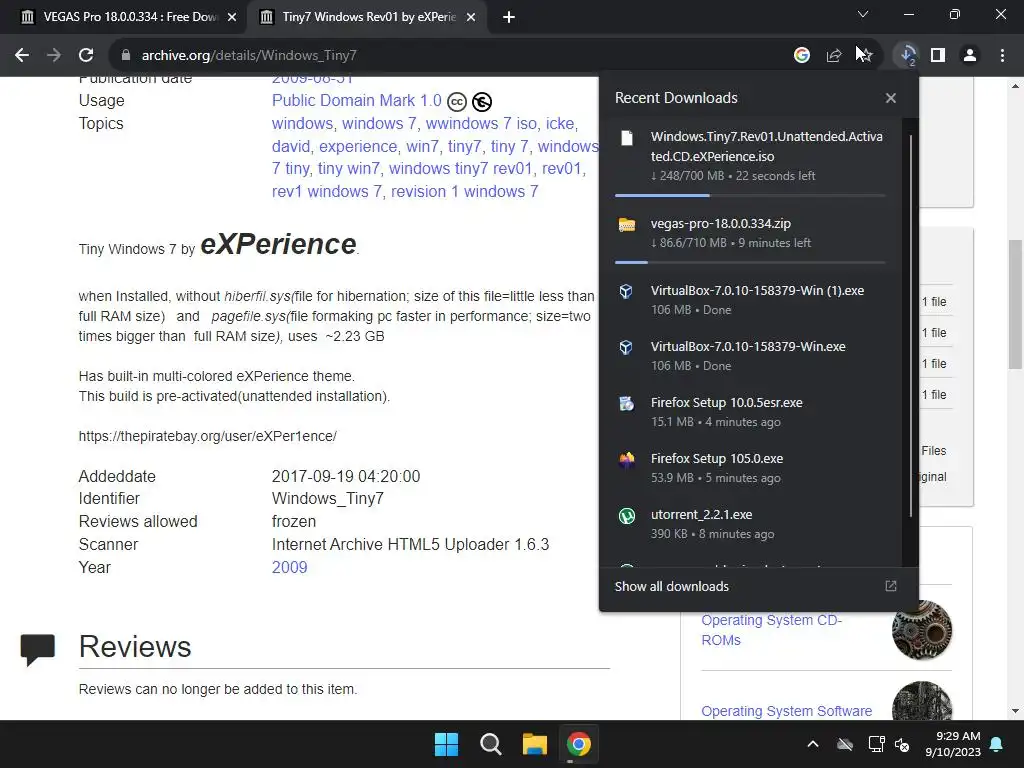Screen dimensions: 1024x768
Task: Open downloads page via external-link icon
Action: pyautogui.click(x=891, y=586)
